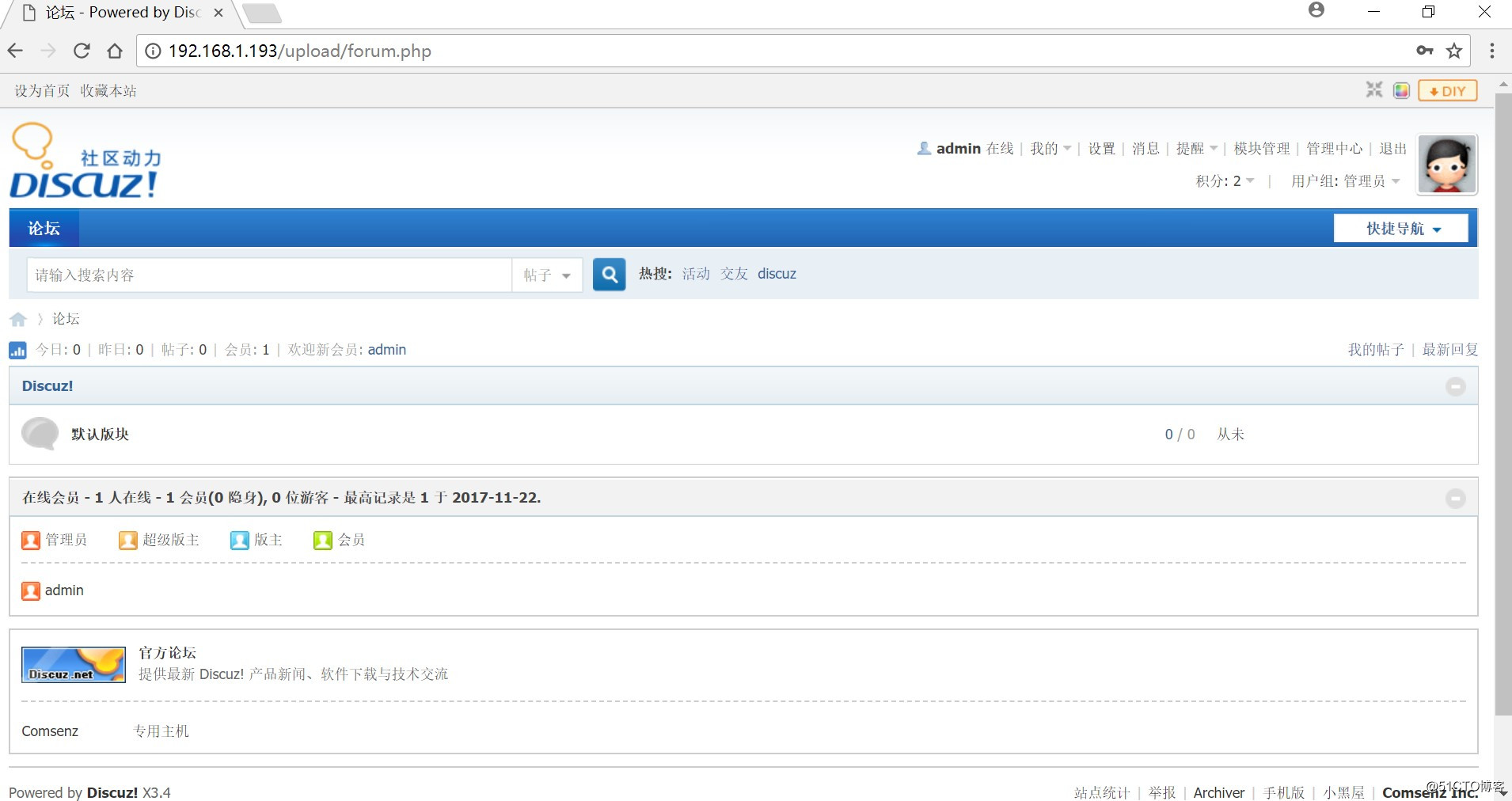Open the 快捷导航 quick navigation dropdown

click(1401, 229)
